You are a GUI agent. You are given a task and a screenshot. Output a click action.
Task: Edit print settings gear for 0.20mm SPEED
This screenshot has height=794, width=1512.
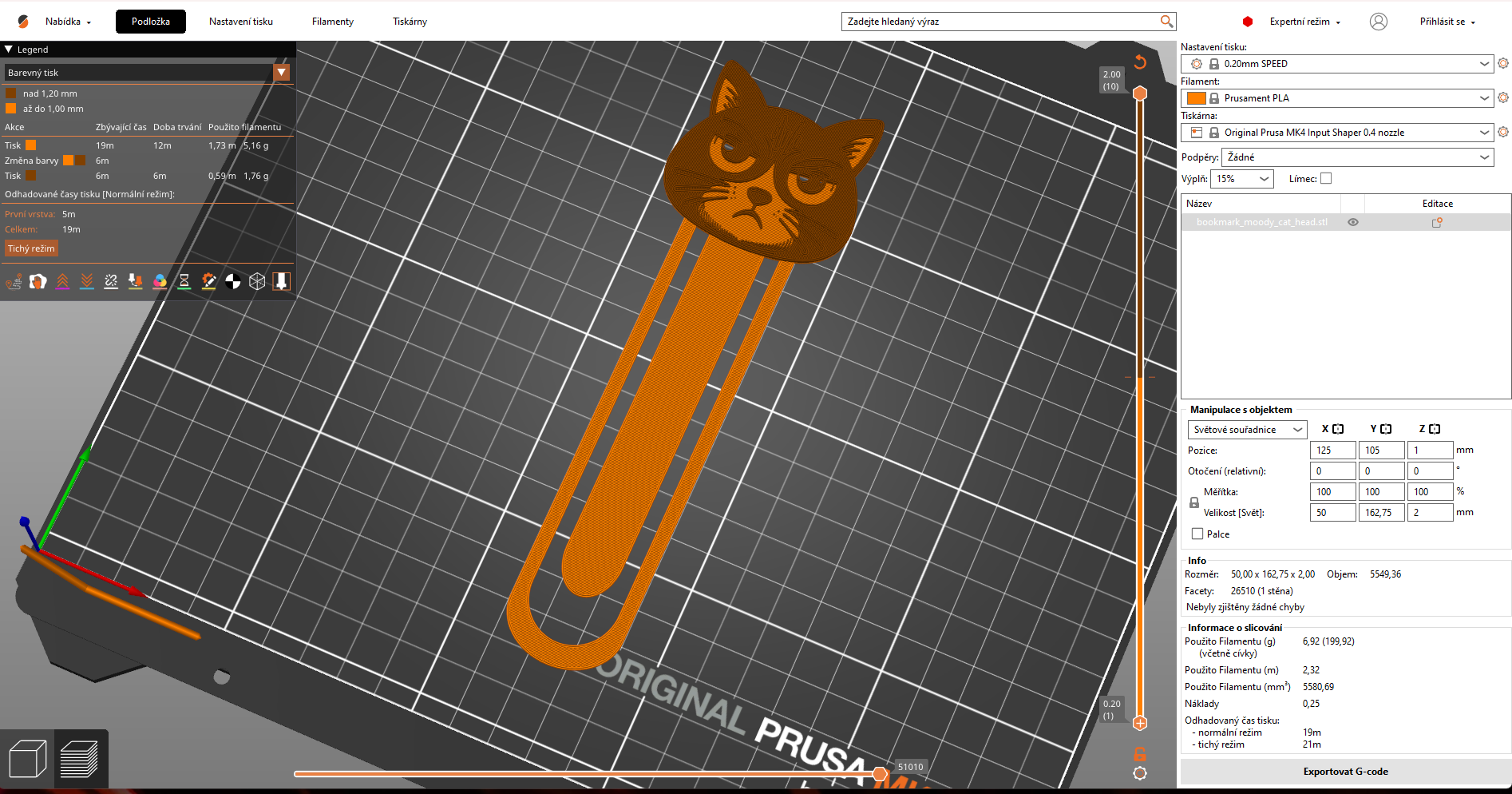(x=1503, y=63)
